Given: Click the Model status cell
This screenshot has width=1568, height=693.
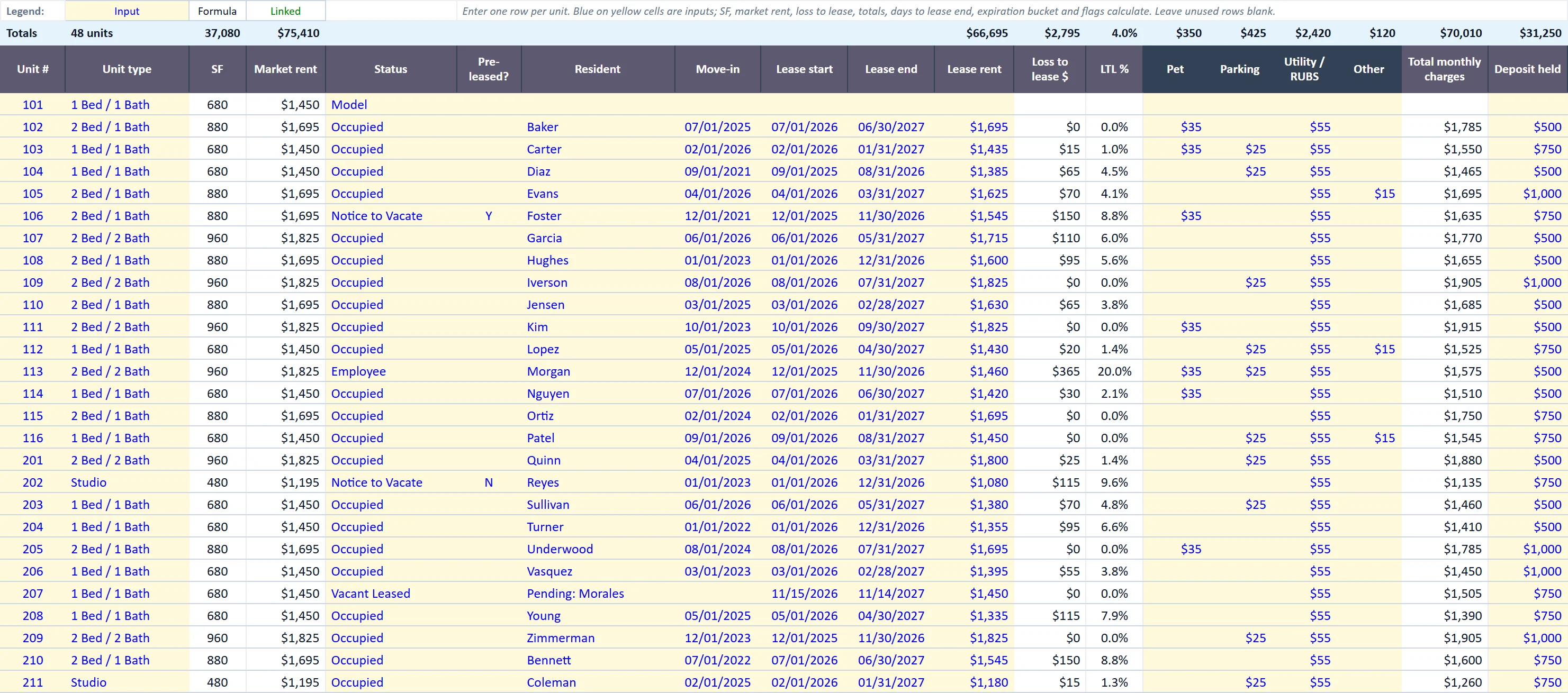Looking at the screenshot, I should point(391,105).
